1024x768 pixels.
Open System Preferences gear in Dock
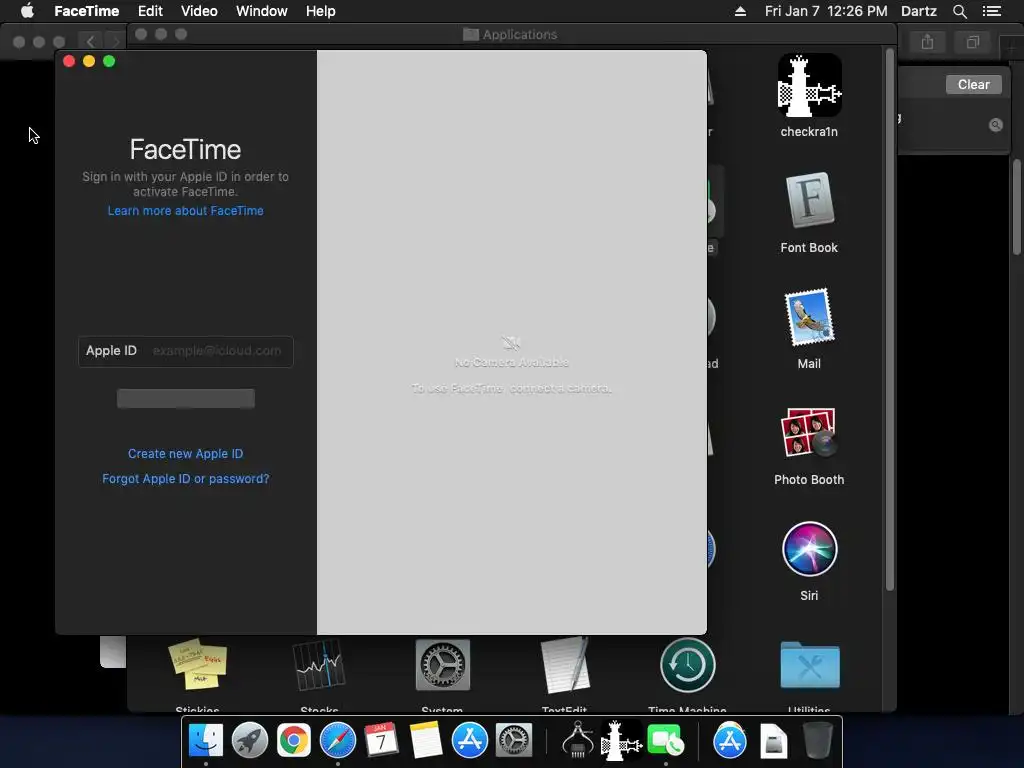tap(514, 741)
